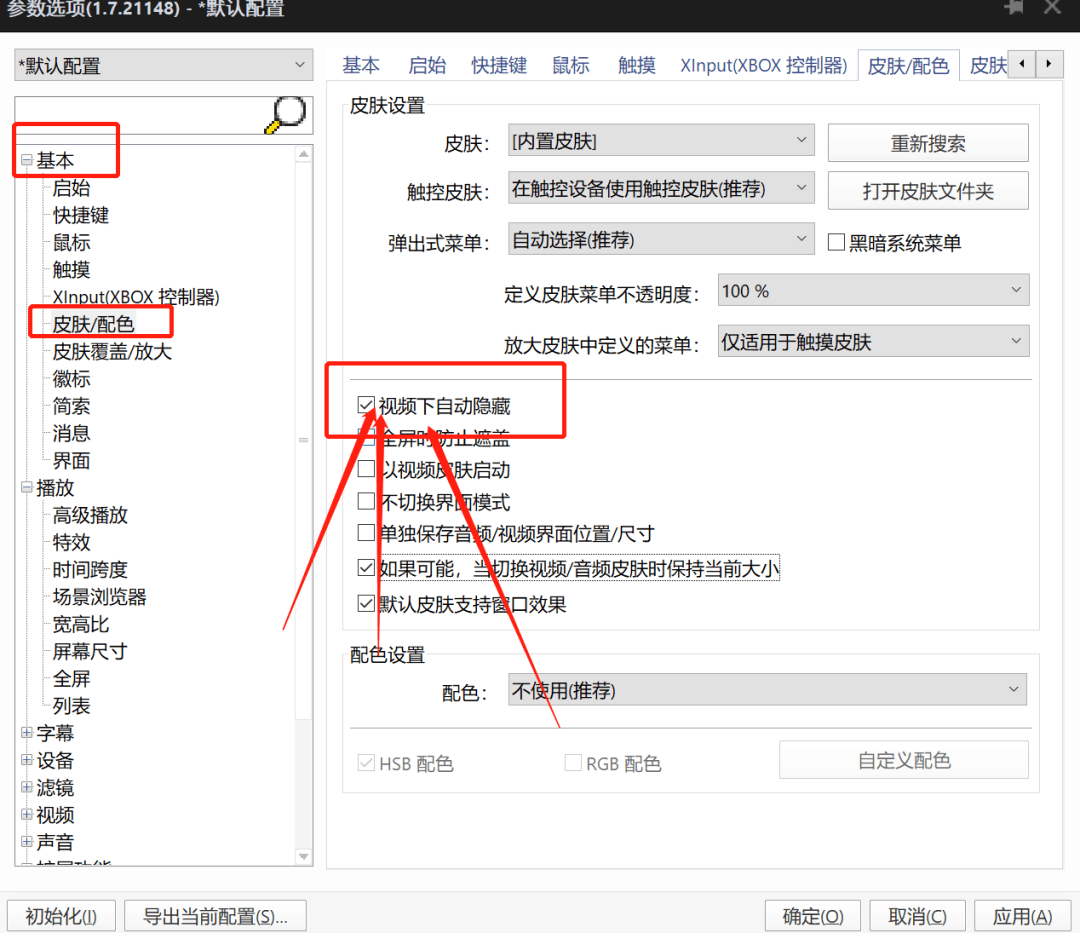1080x933 pixels.
Task: Click tree panel scrollbar down arrow
Action: click(x=303, y=857)
